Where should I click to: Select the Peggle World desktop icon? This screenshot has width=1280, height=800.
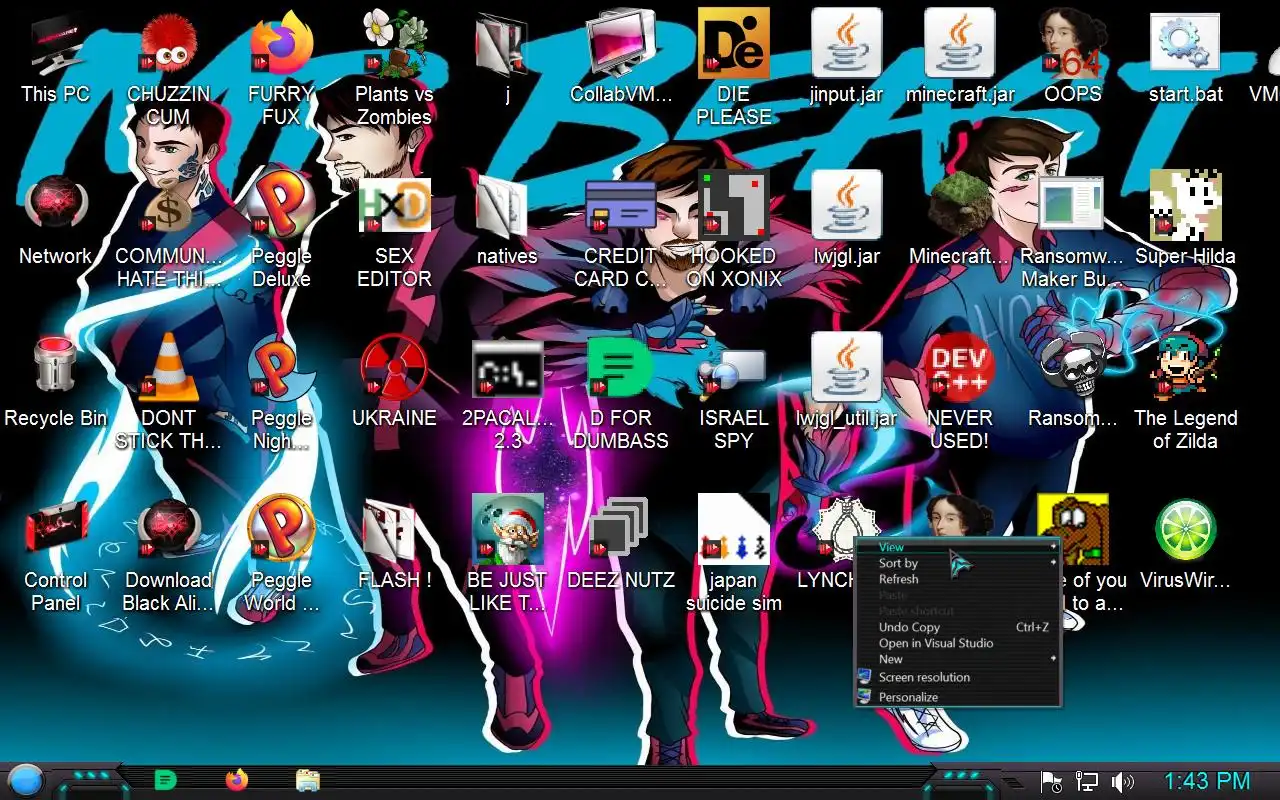click(x=281, y=530)
